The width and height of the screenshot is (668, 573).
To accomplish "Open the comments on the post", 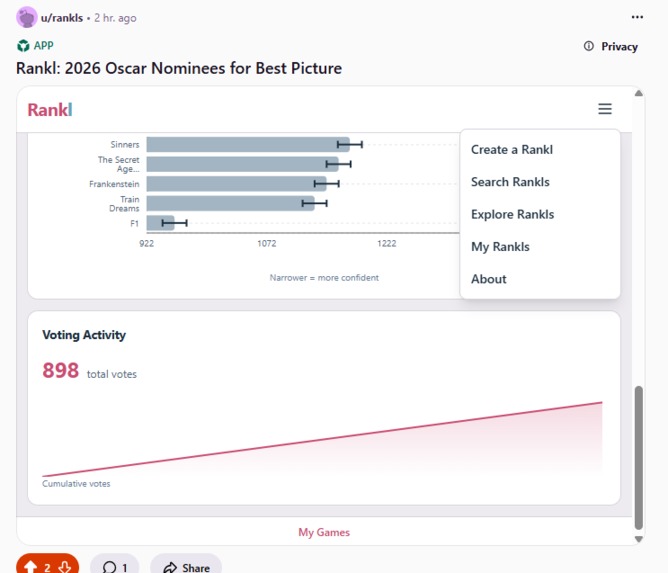I will [115, 567].
